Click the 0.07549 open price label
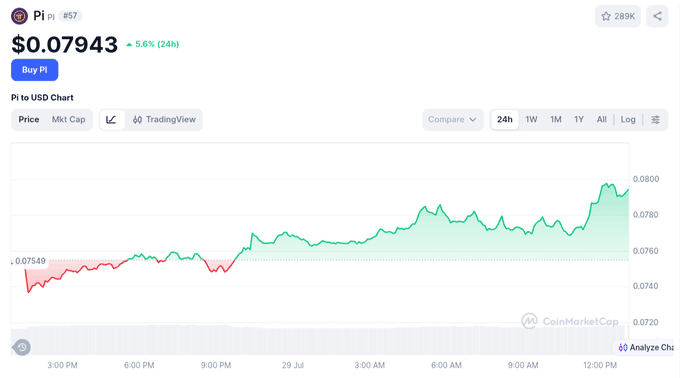This screenshot has width=680, height=378. point(30,261)
